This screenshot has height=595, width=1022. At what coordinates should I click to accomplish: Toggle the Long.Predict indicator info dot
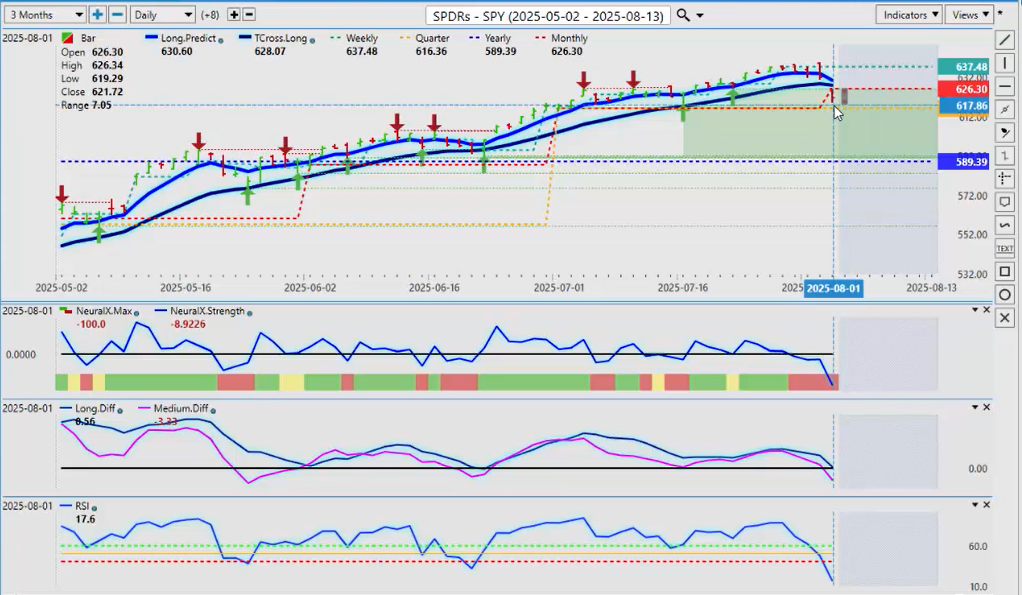[199, 39]
